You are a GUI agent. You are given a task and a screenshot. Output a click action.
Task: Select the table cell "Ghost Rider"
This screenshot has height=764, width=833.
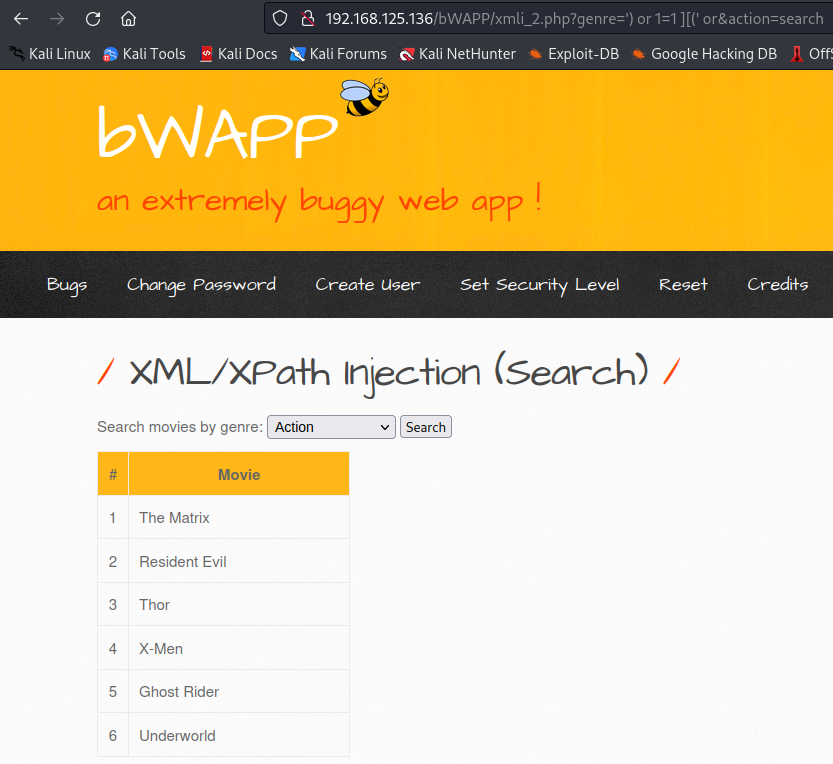(x=239, y=691)
